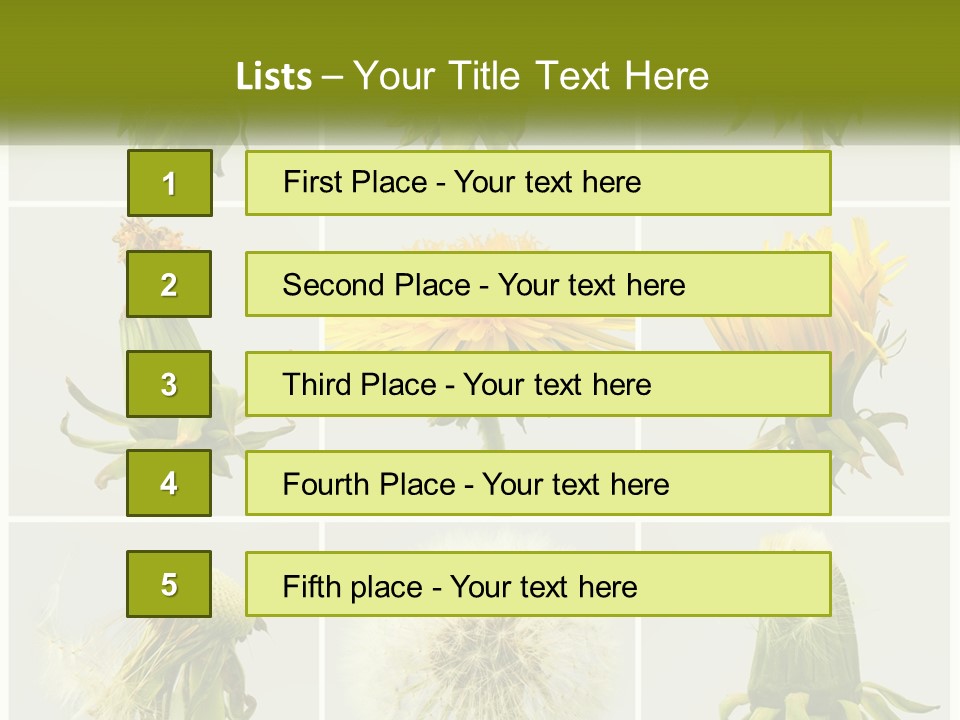The image size is (960, 720).
Task: Click the "First Place - Your text here" bar
Action: 538,183
